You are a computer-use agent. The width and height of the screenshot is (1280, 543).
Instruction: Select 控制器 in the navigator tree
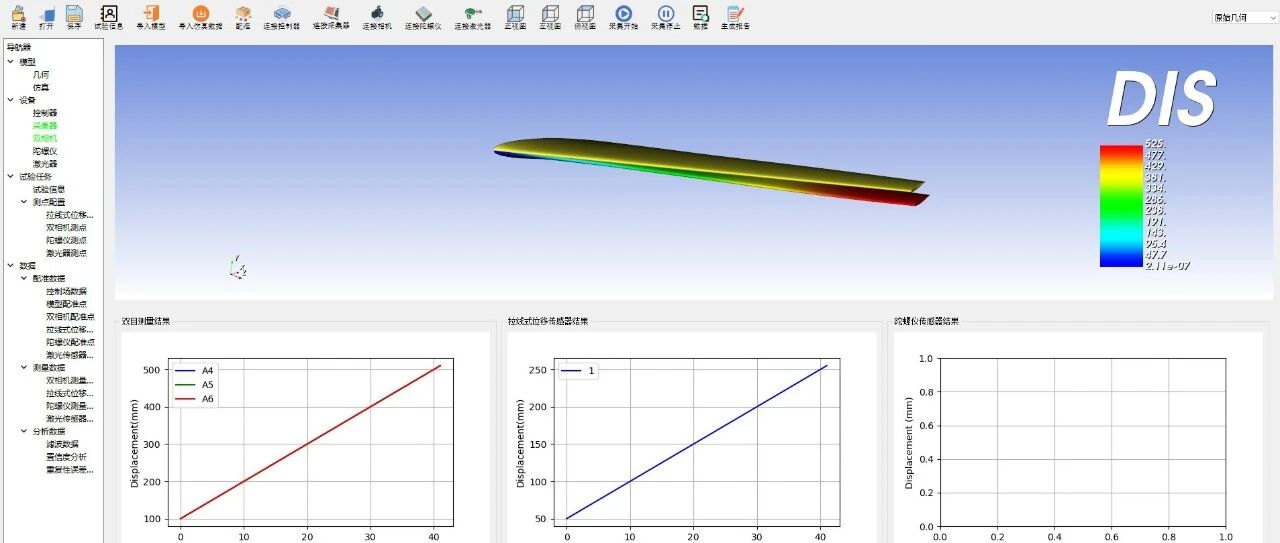45,113
